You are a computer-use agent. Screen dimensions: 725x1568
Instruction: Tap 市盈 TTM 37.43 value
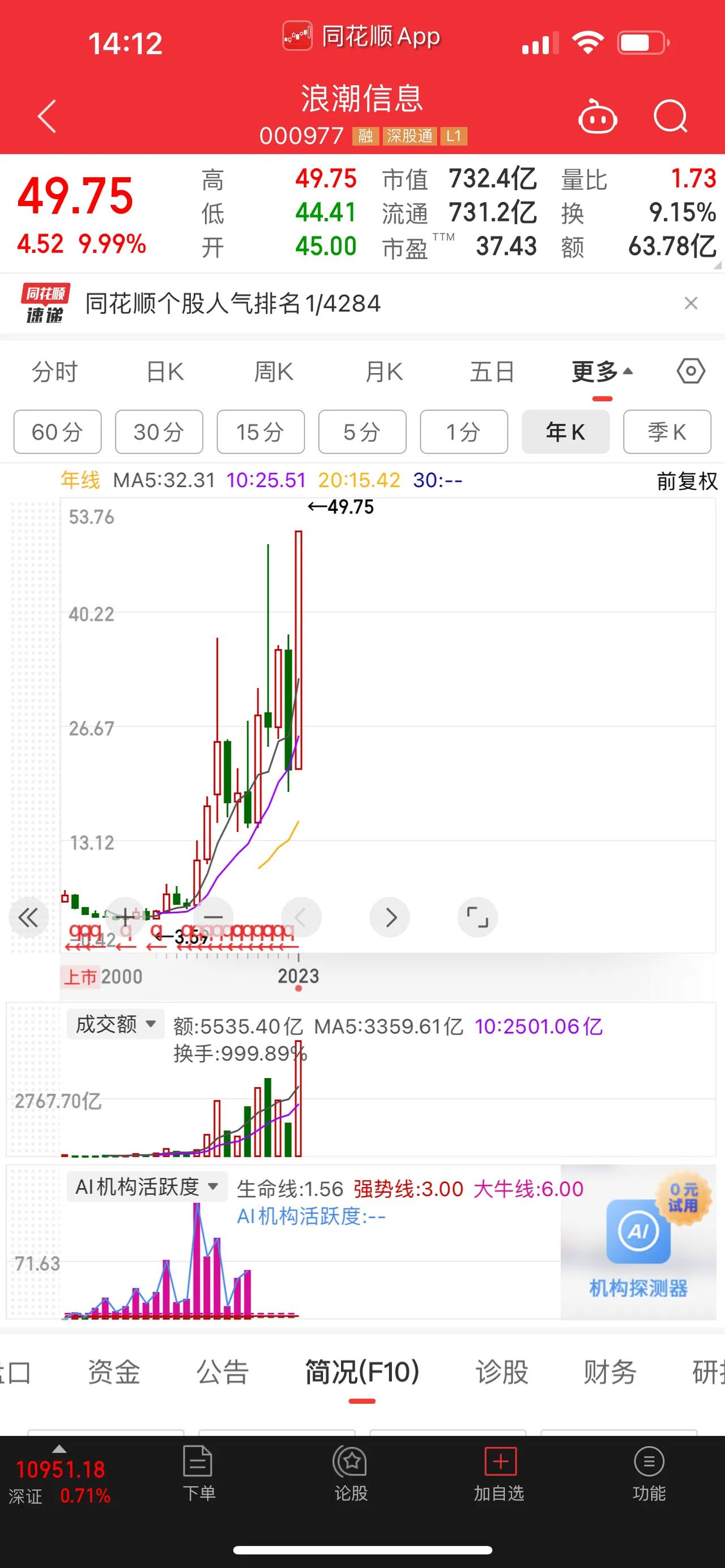[x=506, y=246]
